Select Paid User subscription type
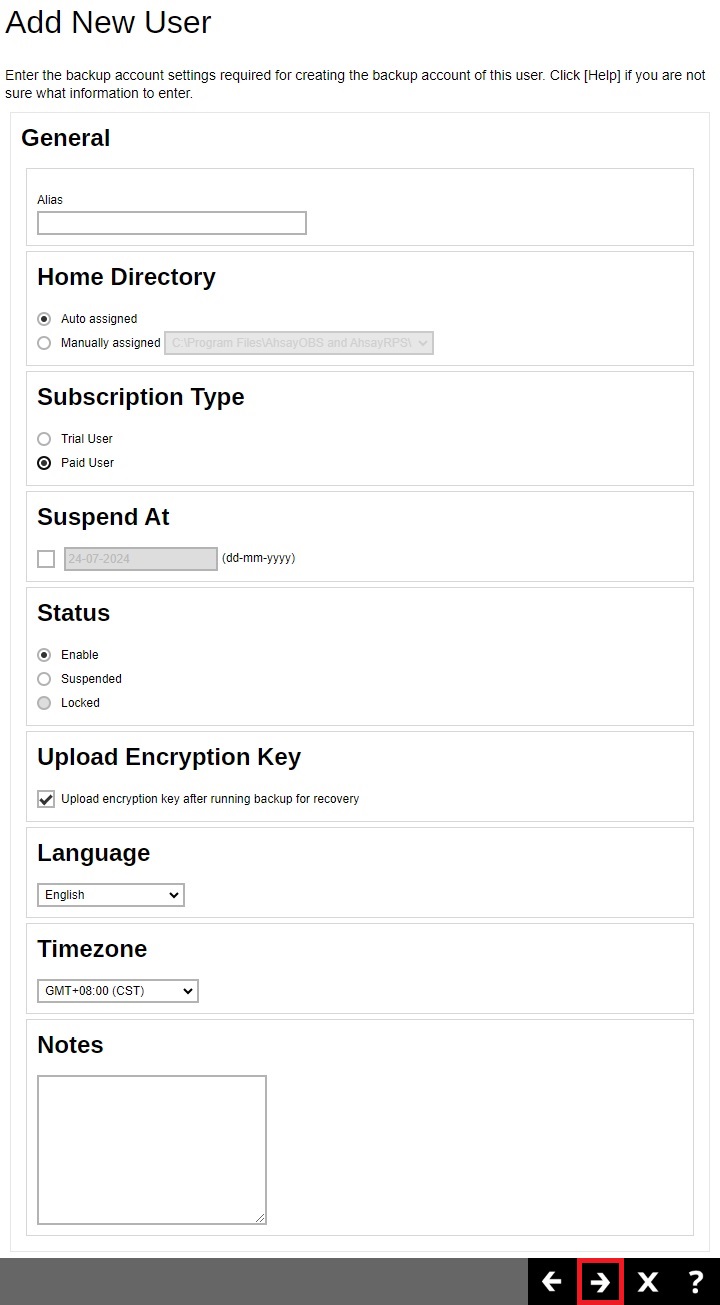 point(44,462)
